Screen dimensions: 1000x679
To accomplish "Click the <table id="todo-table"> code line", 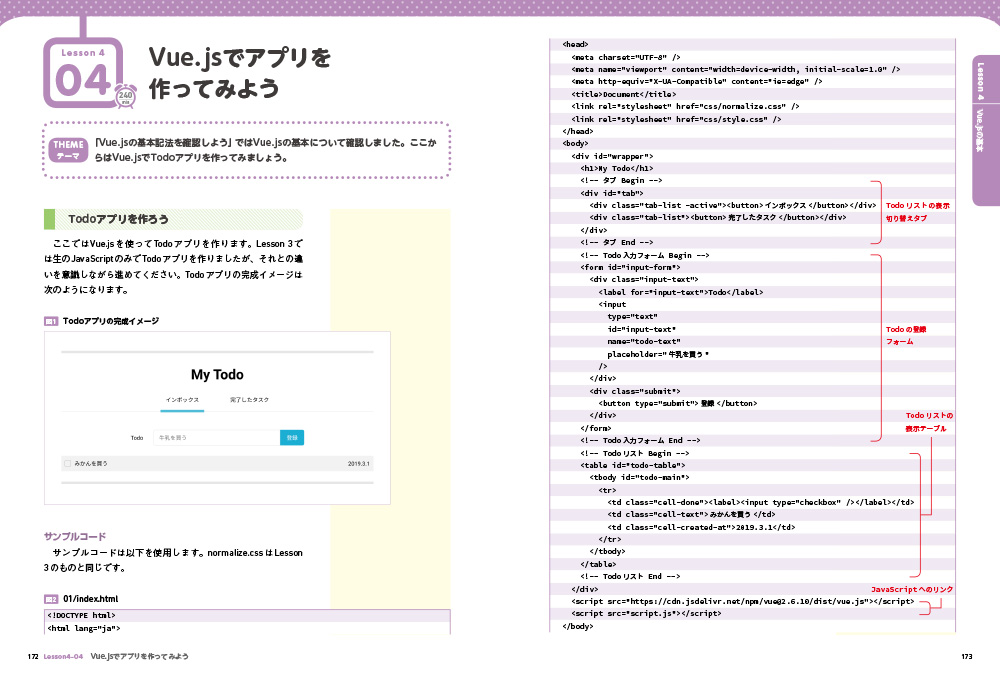I will (633, 465).
